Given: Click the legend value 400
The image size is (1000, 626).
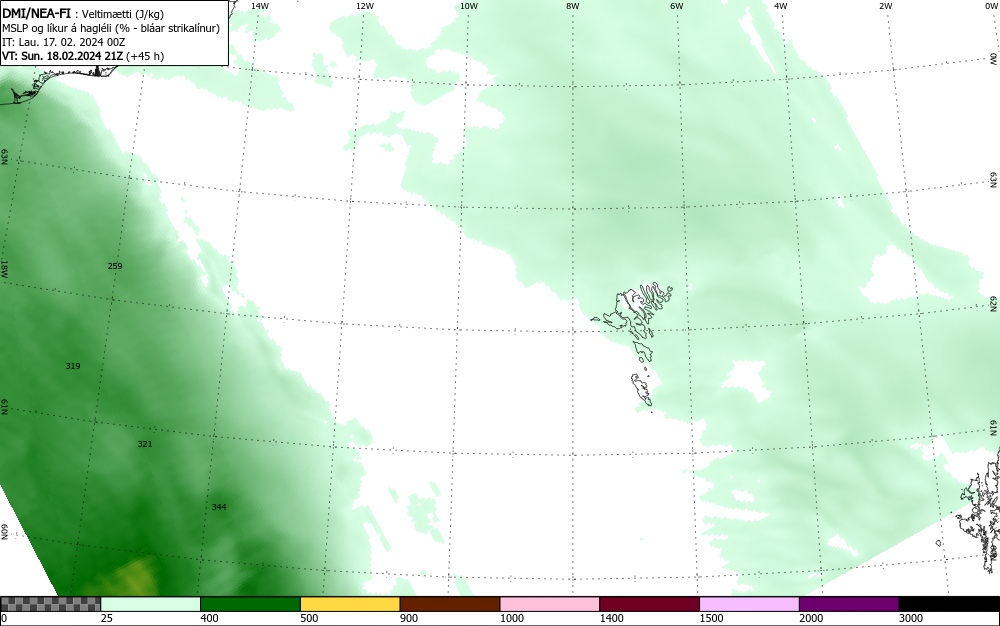Looking at the screenshot, I should (209, 618).
